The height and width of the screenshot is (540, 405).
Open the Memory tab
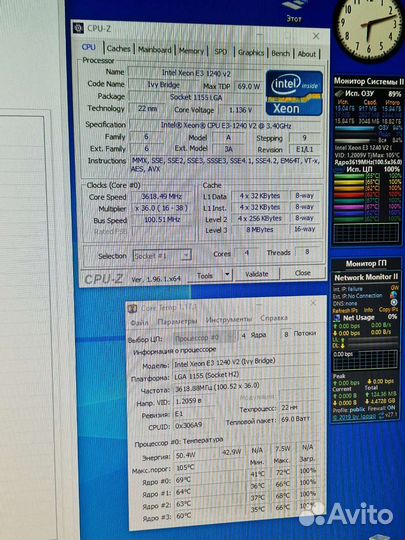point(191,51)
